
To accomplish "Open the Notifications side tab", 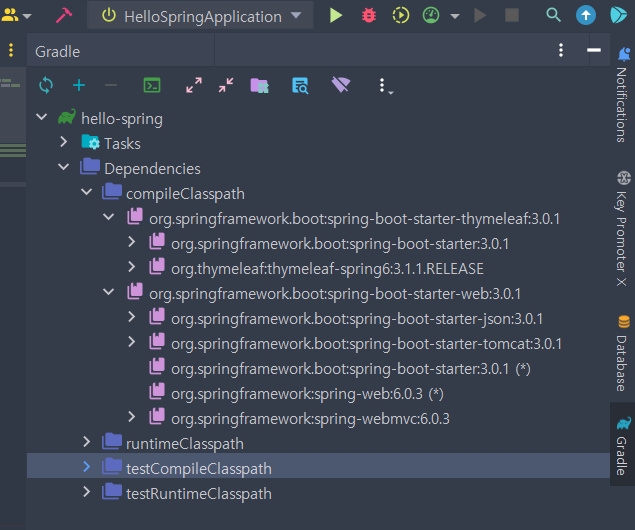I will point(622,95).
